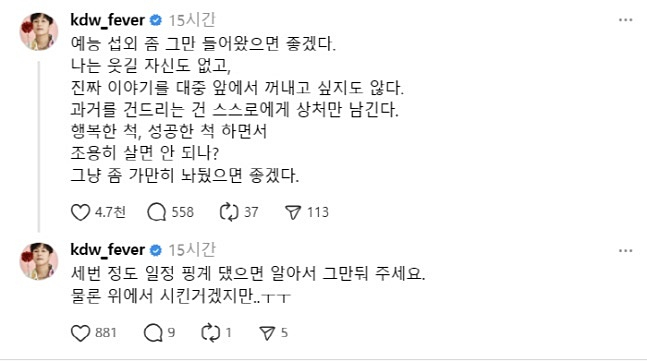Click the first post's profile picture

click(39, 31)
